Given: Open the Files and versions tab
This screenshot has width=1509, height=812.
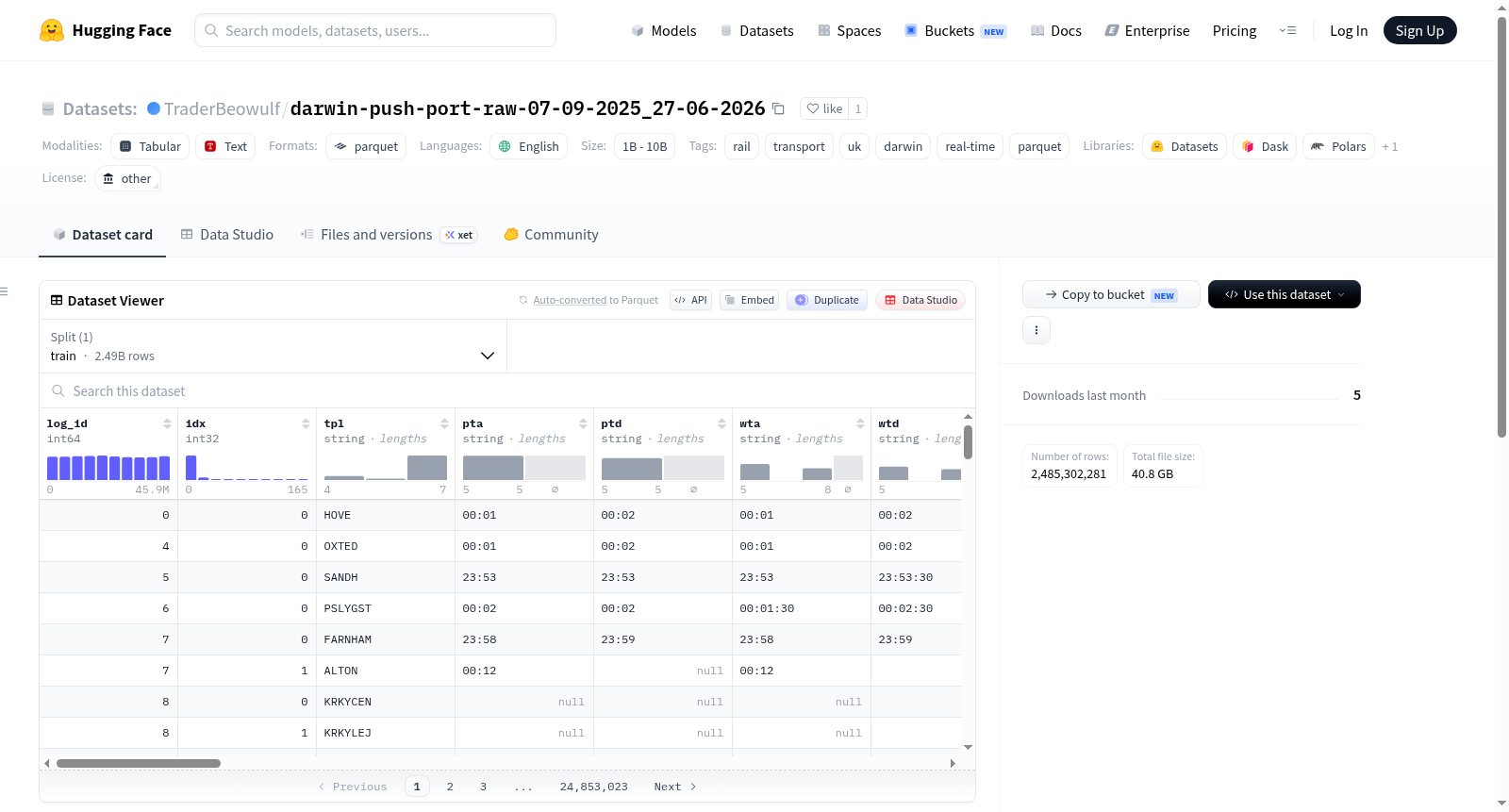Looking at the screenshot, I should coord(389,235).
